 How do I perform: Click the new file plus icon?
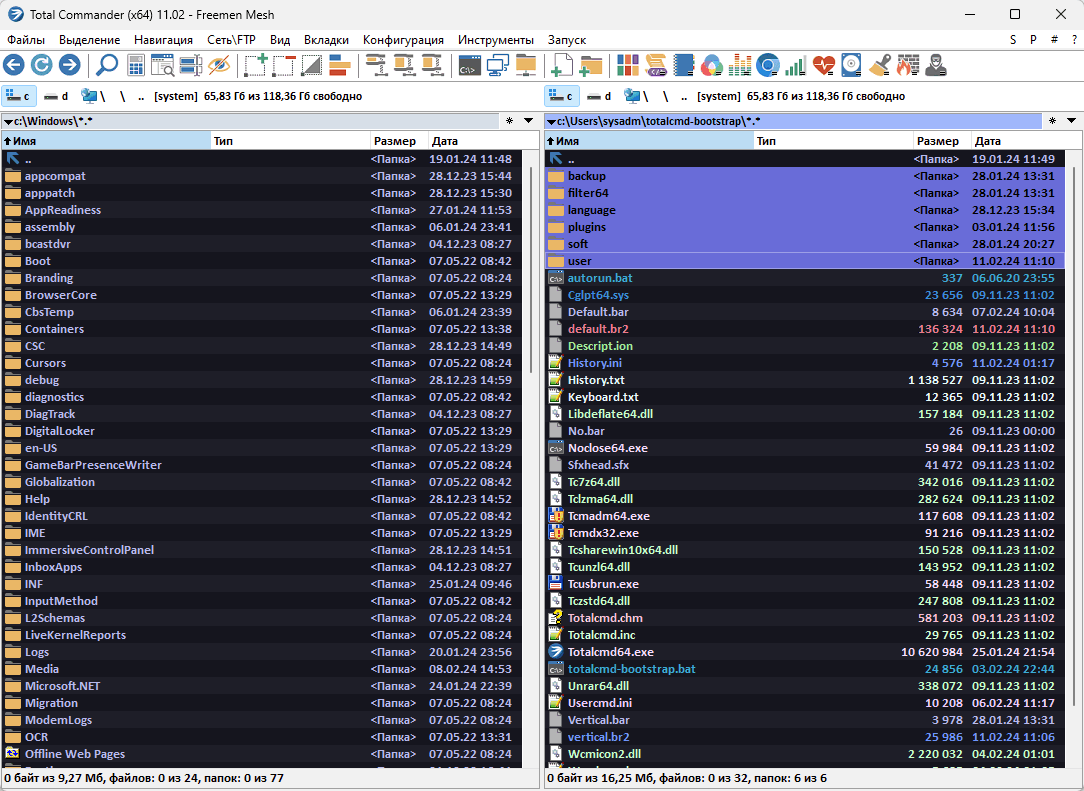562,66
